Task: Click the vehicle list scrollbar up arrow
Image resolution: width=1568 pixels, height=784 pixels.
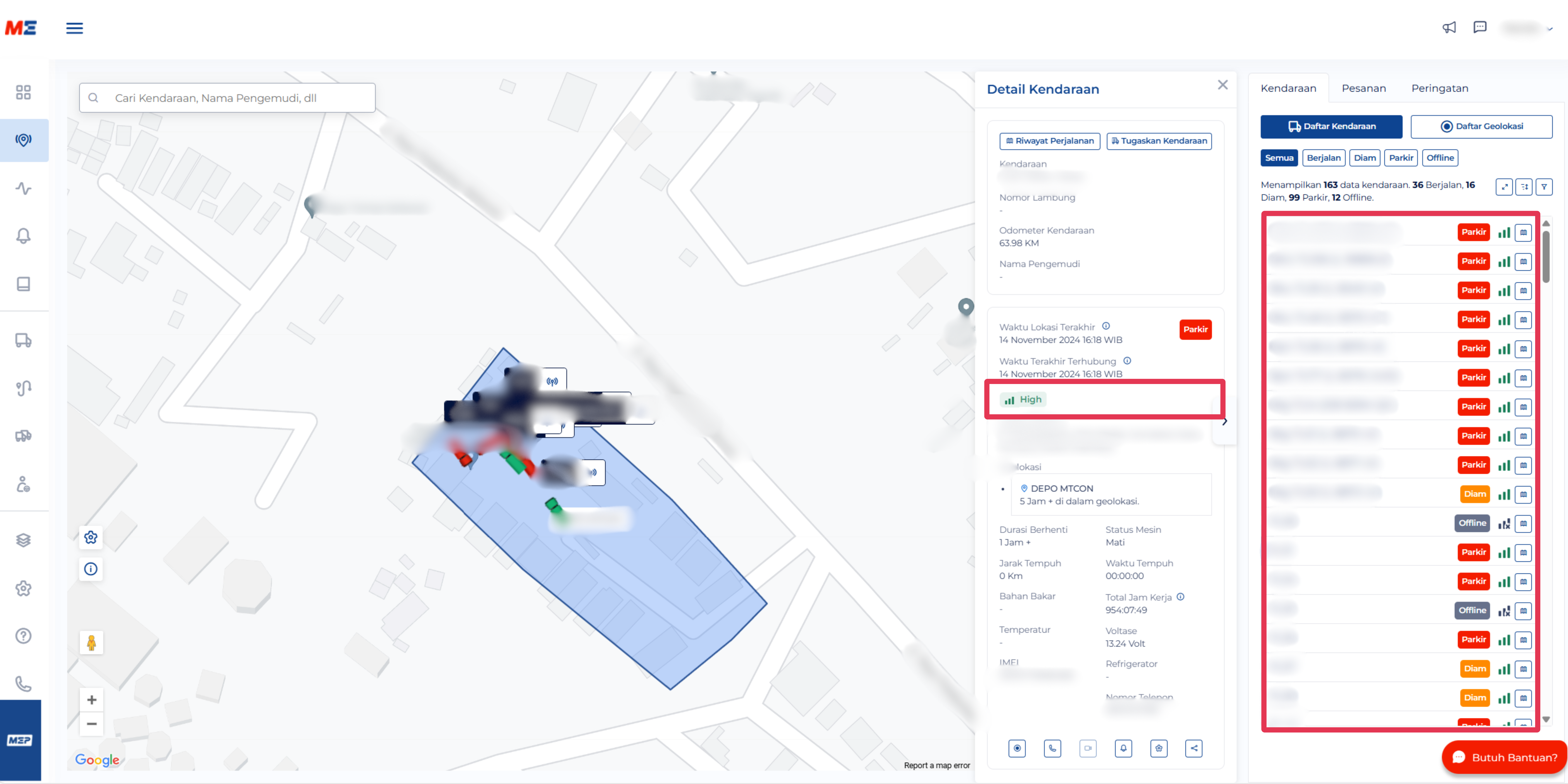Action: point(1546,223)
